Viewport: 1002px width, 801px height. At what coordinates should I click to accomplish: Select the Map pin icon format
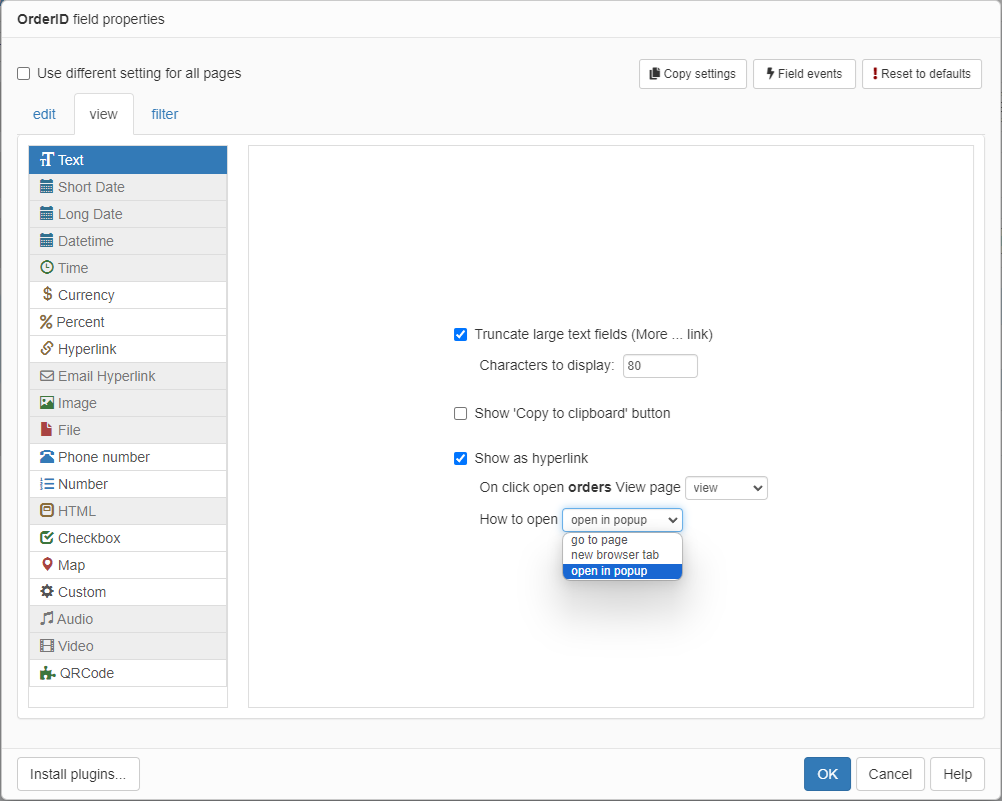[x=47, y=565]
